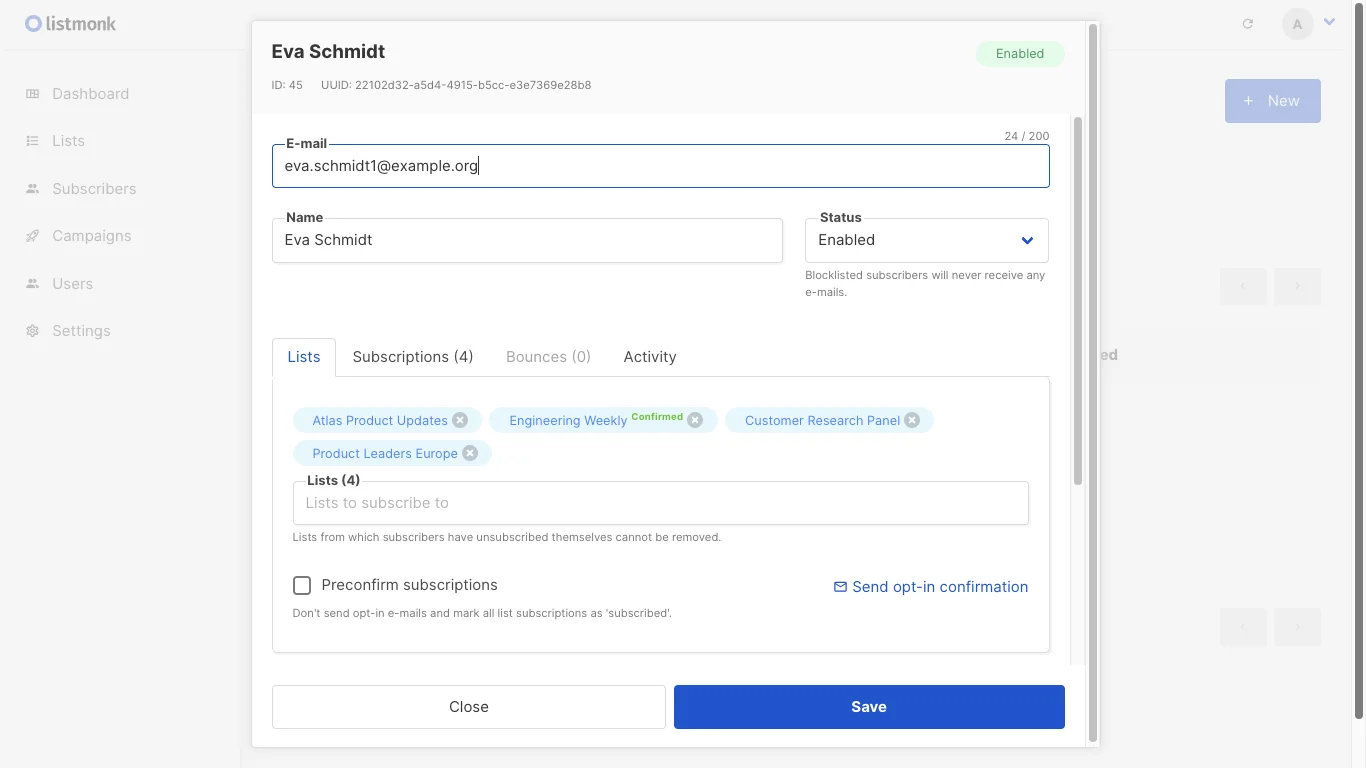This screenshot has width=1366, height=768.
Task: Expand the user account menu chevron
Action: tap(1329, 21)
